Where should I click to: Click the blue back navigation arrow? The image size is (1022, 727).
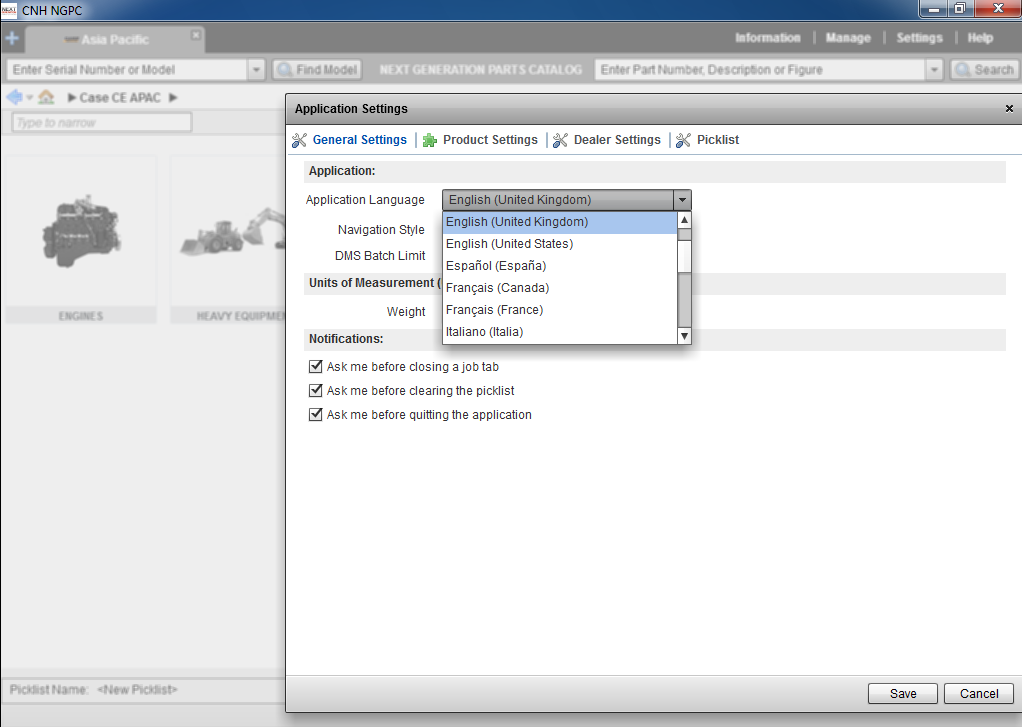click(x=14, y=97)
